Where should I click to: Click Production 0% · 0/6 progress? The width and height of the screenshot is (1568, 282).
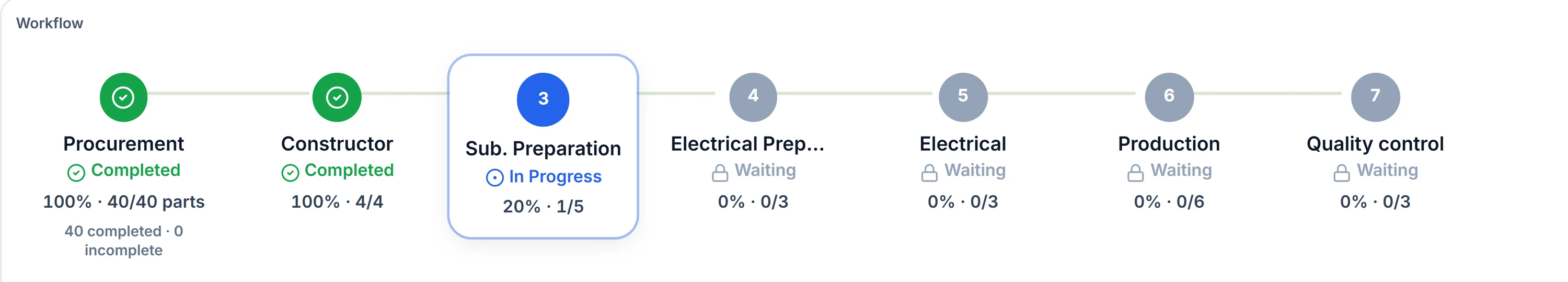tap(1169, 201)
